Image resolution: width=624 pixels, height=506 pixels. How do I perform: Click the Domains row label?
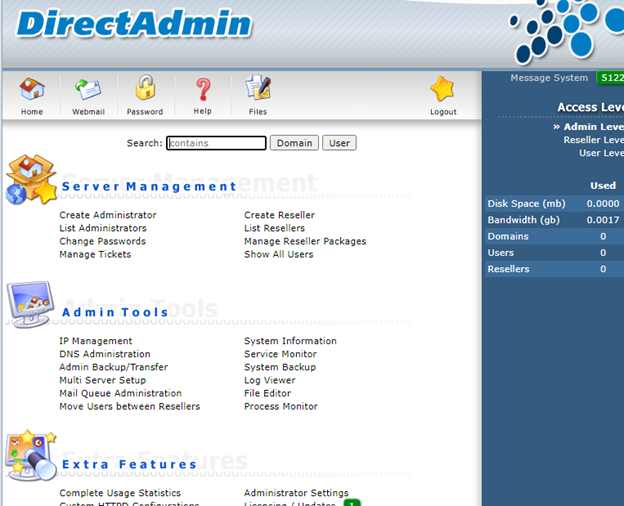point(508,236)
